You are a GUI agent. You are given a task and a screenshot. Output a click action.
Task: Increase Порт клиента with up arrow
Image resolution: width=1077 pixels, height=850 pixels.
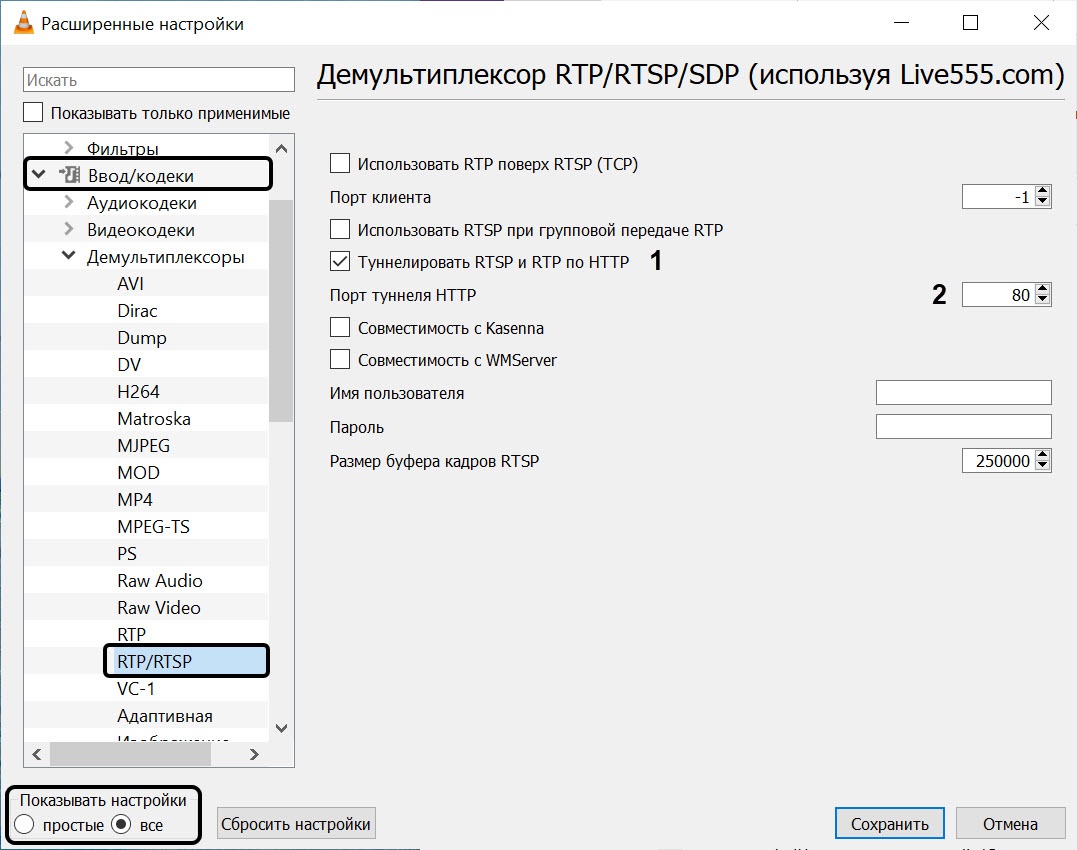(1043, 191)
